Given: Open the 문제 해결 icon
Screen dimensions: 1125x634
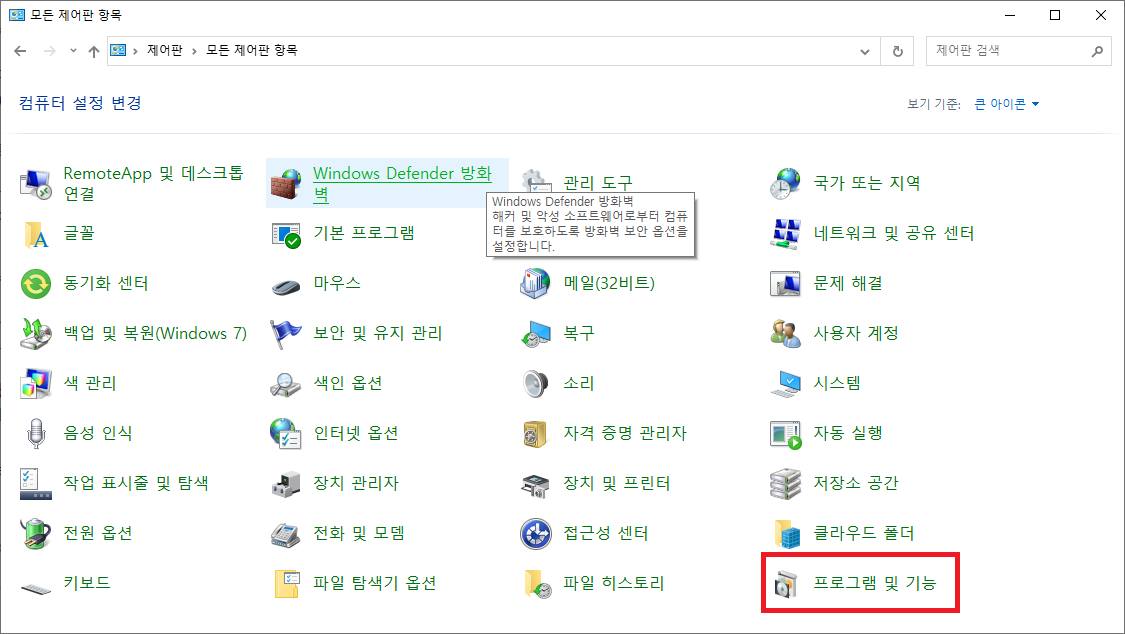Looking at the screenshot, I should click(786, 284).
